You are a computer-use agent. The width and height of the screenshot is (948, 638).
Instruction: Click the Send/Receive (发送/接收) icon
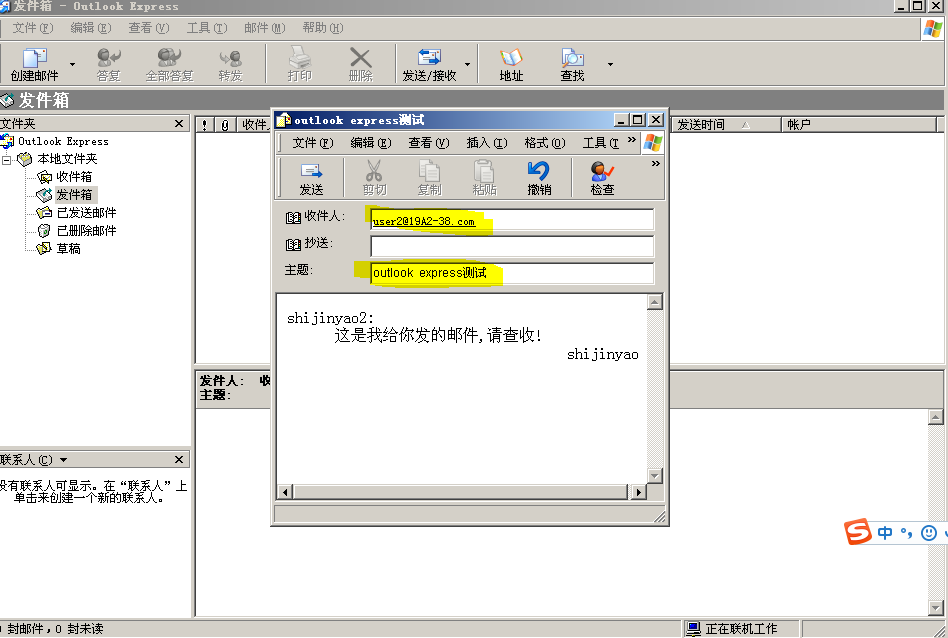coord(429,57)
